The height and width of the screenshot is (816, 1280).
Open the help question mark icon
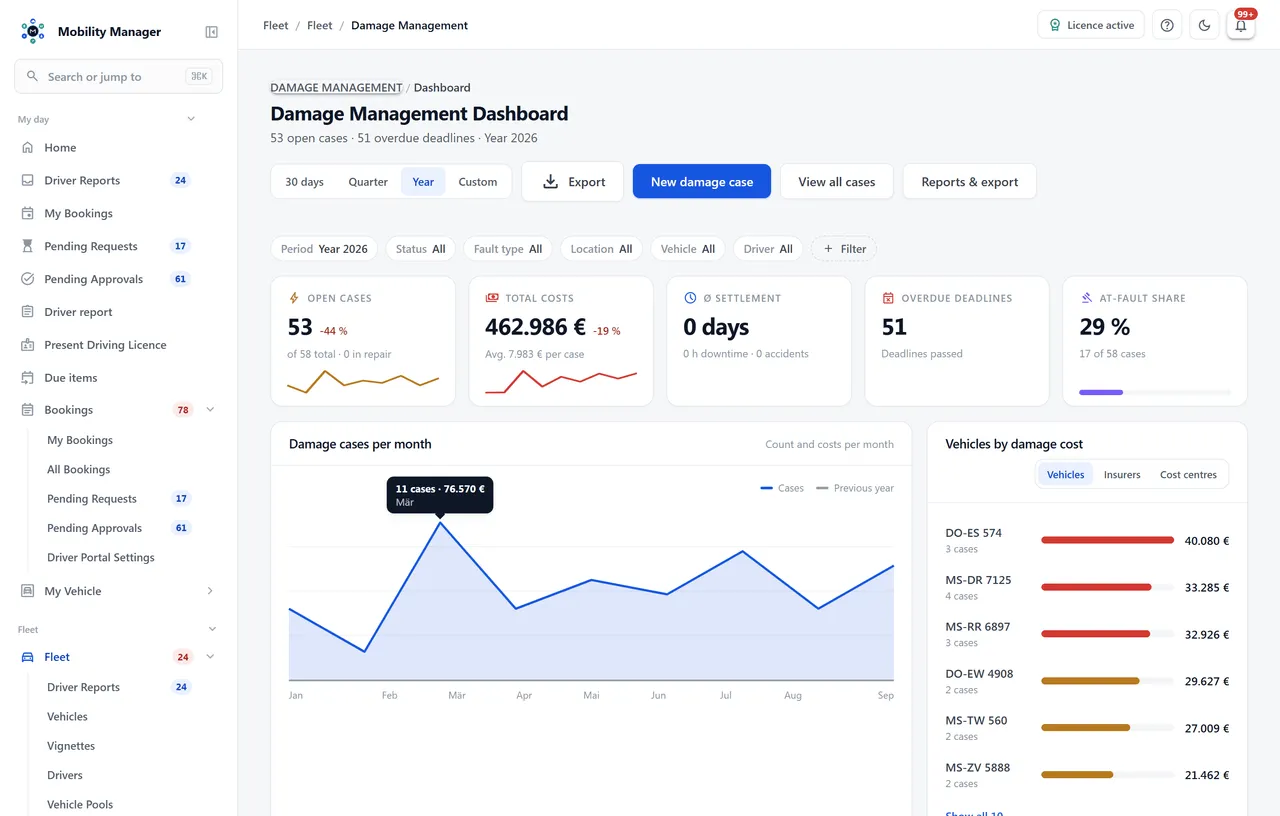(1167, 25)
